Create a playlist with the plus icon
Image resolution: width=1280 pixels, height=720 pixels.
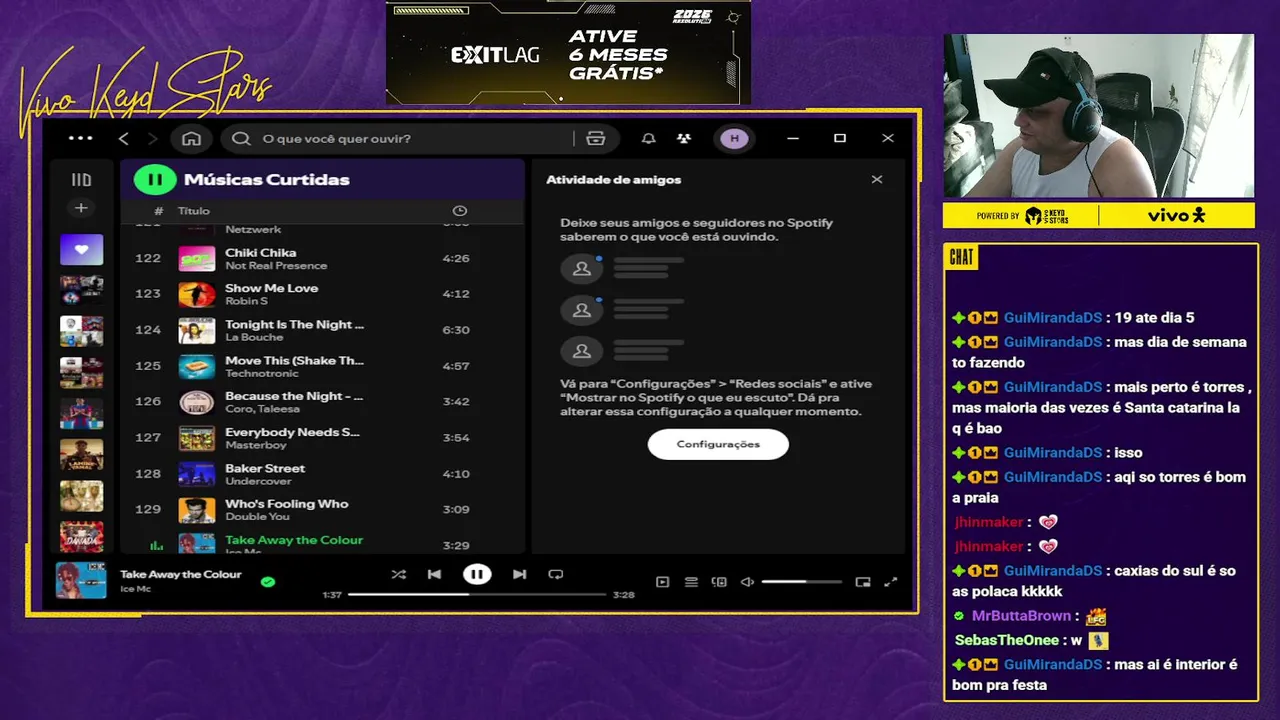pos(81,208)
